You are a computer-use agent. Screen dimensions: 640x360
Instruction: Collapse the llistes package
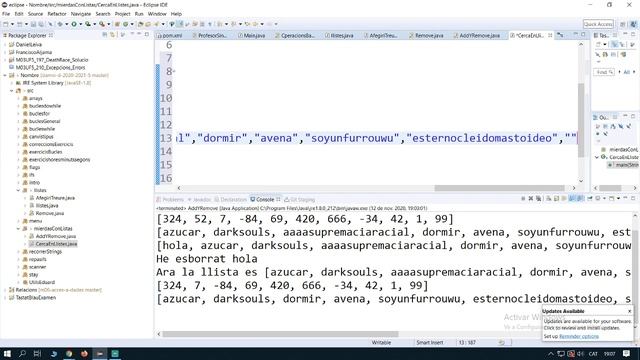click(x=18, y=190)
